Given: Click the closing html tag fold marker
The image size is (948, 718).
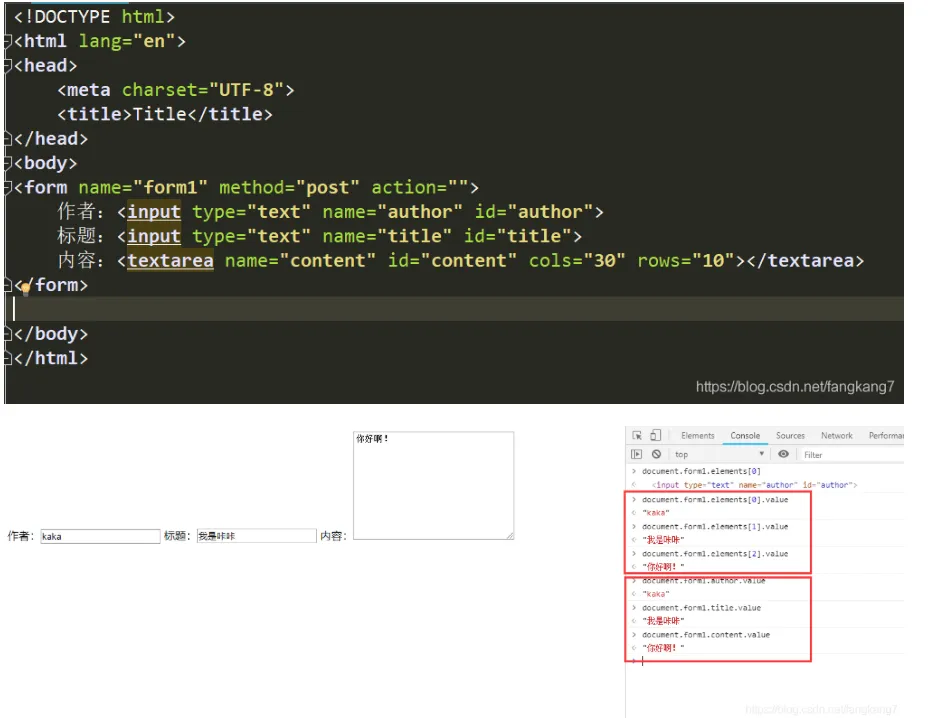Looking at the screenshot, I should tap(8, 358).
